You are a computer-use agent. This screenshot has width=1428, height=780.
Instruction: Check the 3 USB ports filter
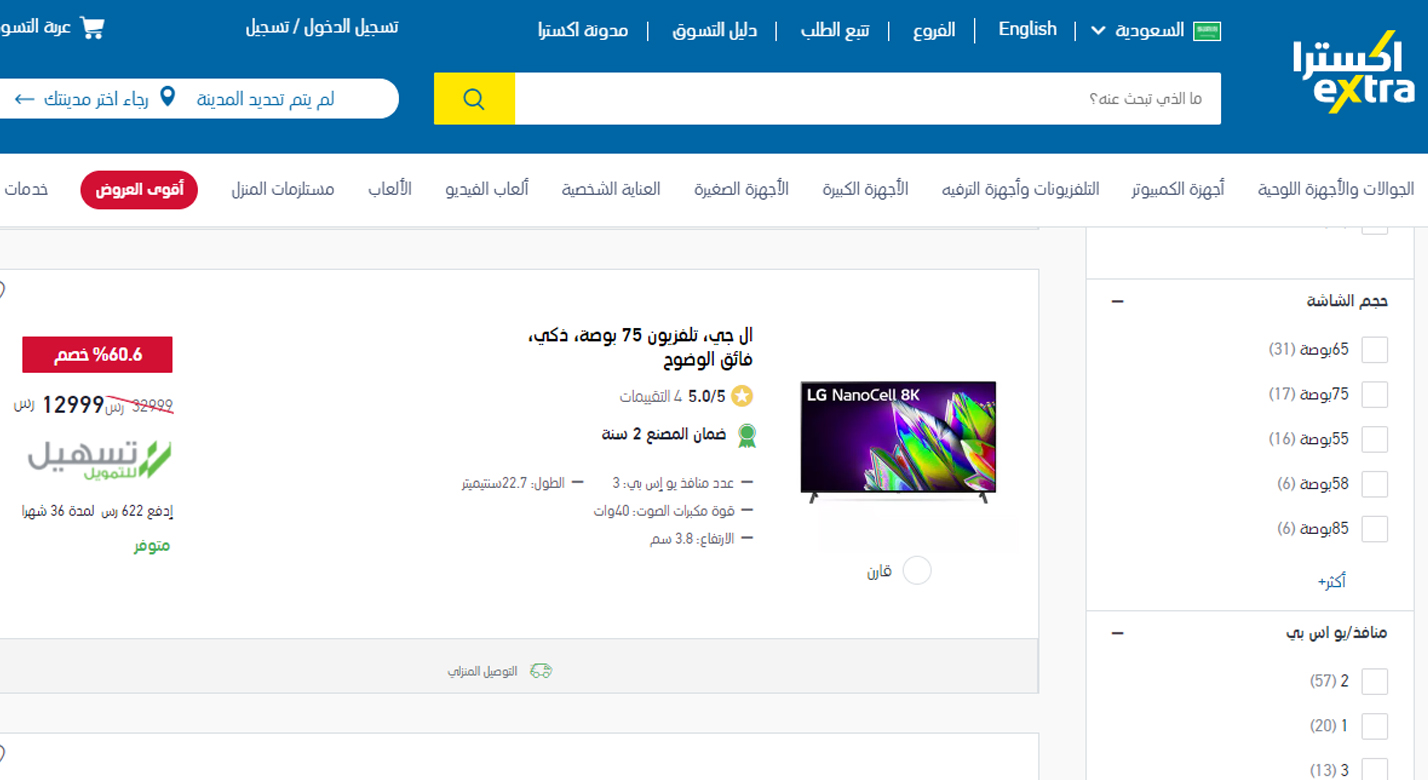(x=1375, y=770)
